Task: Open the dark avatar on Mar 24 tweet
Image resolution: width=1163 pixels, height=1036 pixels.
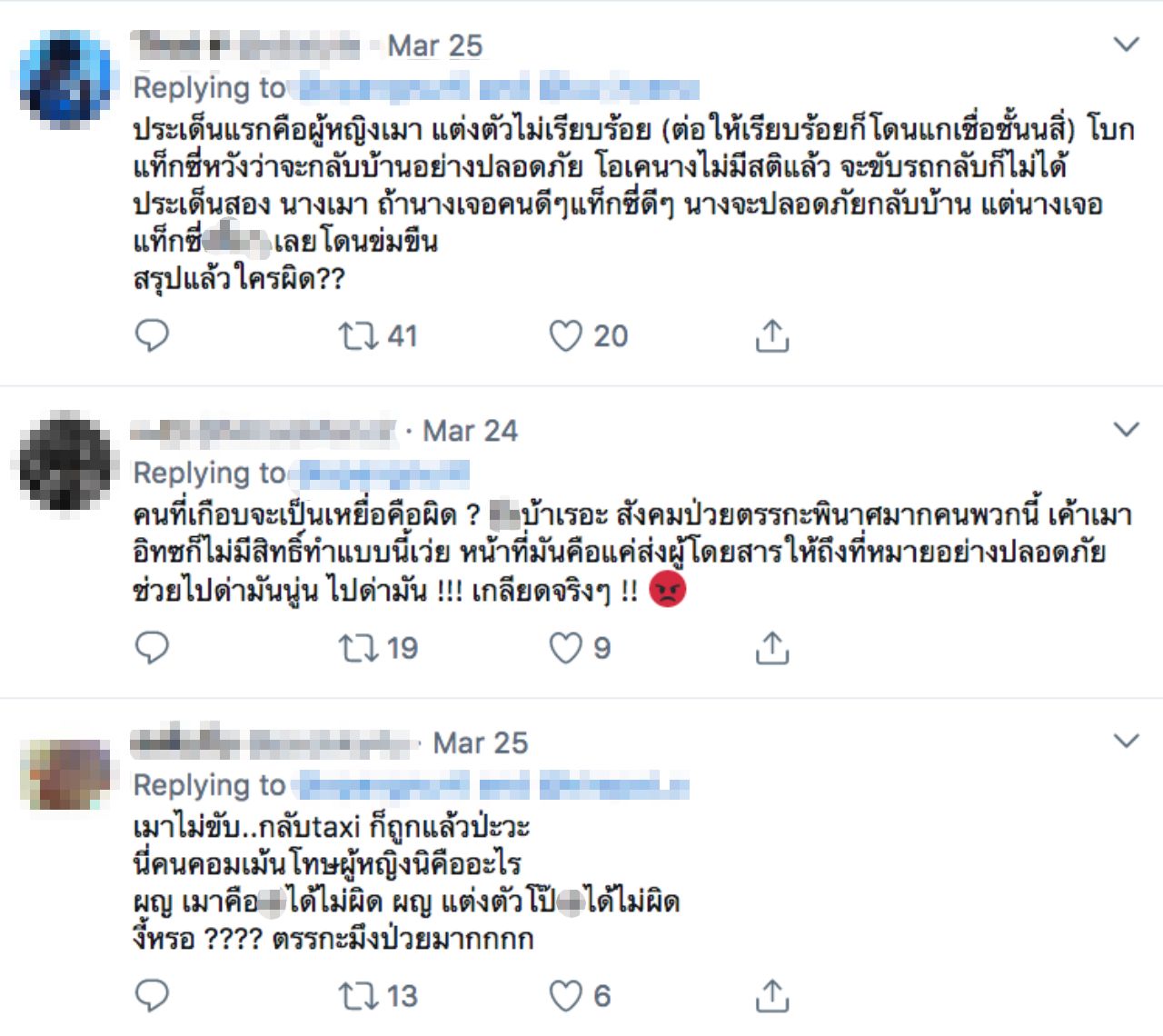Action: (x=65, y=463)
